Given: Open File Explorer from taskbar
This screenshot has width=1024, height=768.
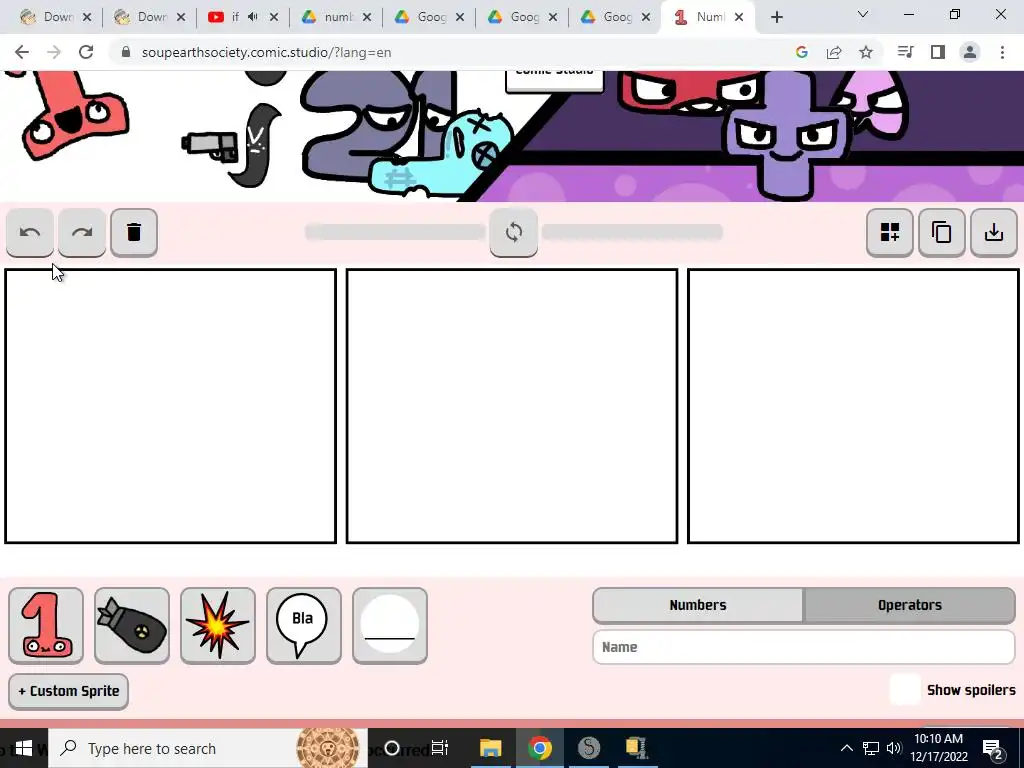Looking at the screenshot, I should click(490, 748).
